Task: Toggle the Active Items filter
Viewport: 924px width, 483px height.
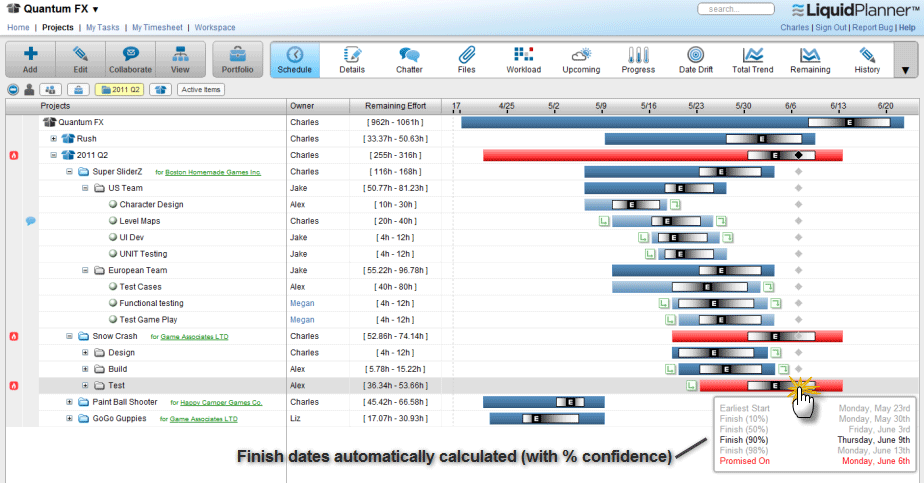Action: point(201,90)
